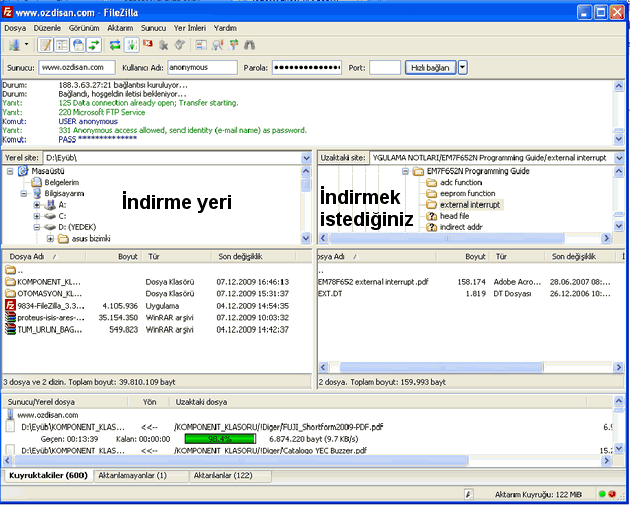This screenshot has width=630, height=505.
Task: Select the asus bizimki folder icon
Action: pos(63,239)
